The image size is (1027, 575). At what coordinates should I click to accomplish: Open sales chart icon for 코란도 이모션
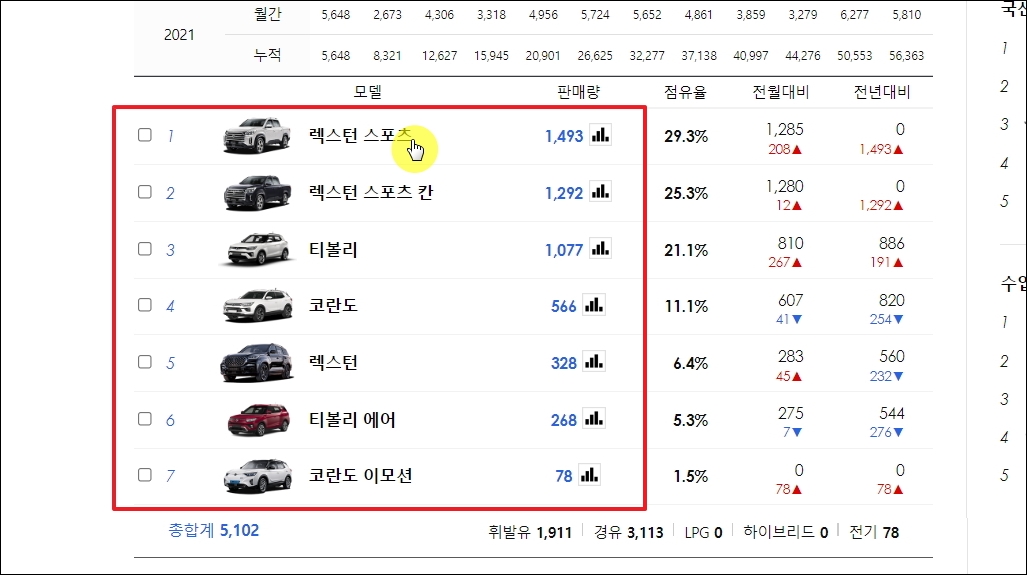[x=589, y=475]
